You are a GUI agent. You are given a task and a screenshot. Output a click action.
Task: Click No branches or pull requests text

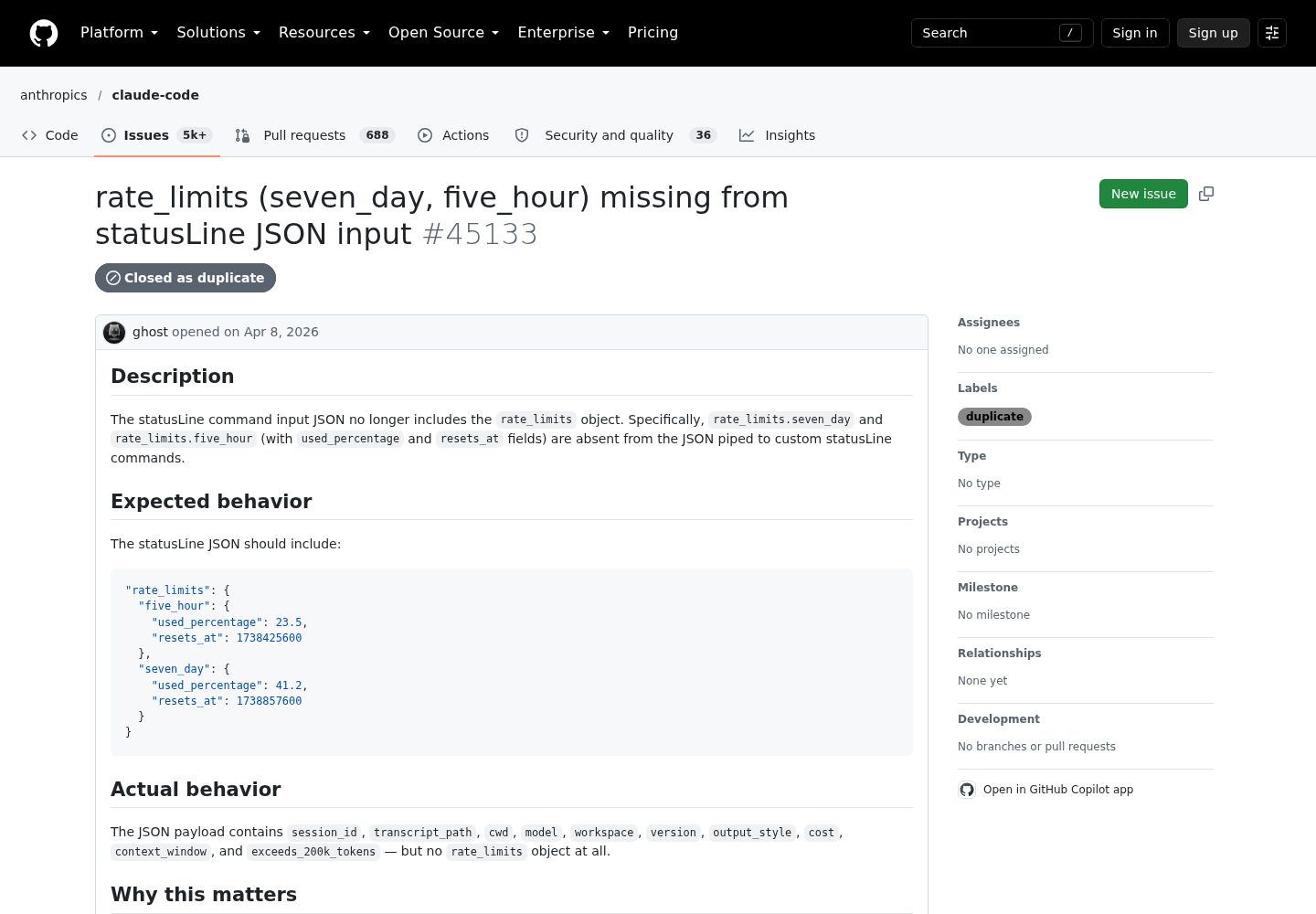1036,747
